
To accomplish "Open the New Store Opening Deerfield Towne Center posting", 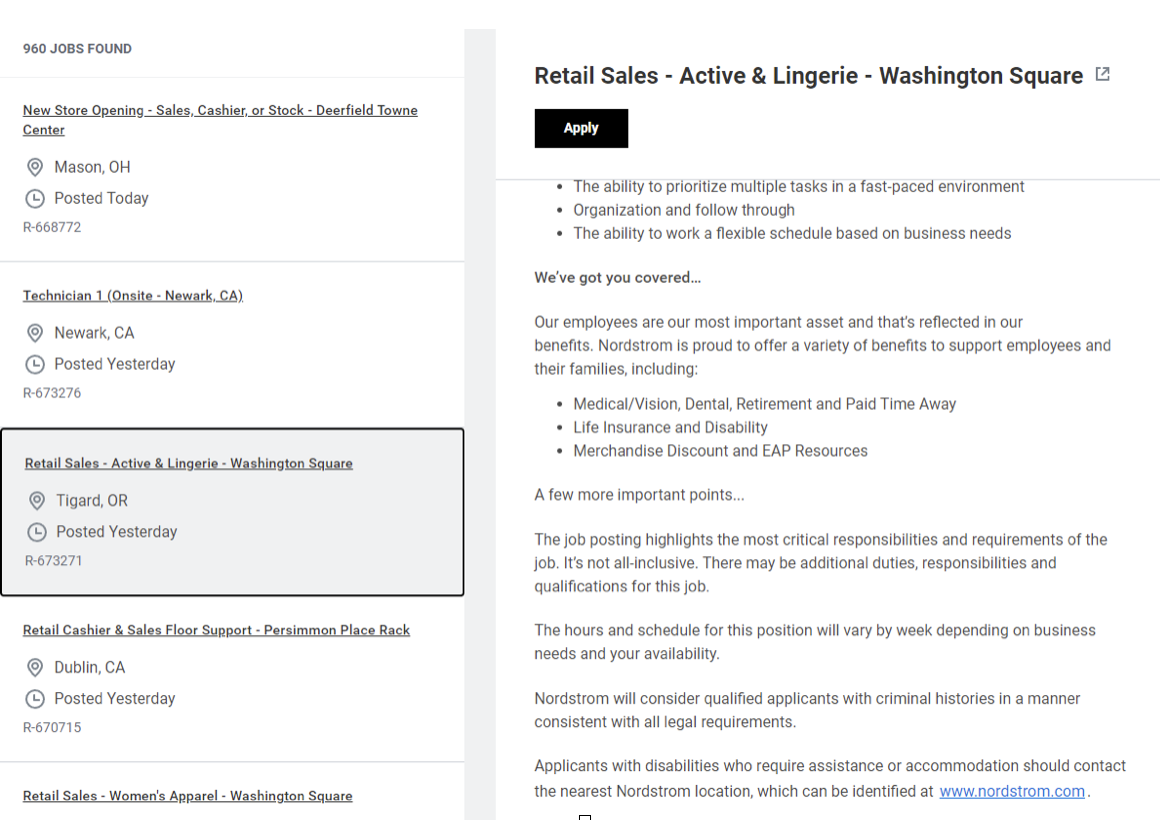I will [220, 119].
